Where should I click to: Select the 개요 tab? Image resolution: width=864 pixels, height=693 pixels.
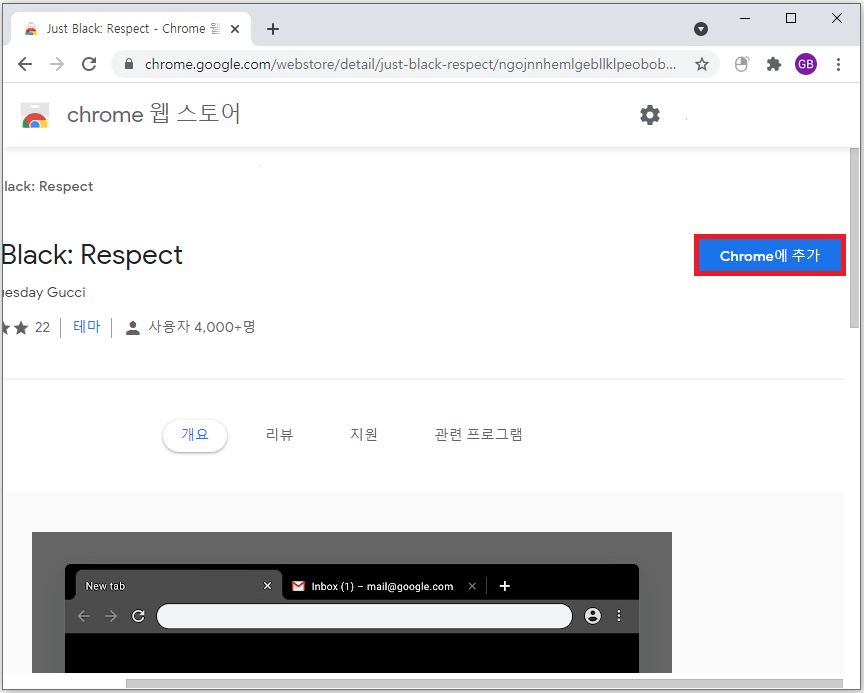pyautogui.click(x=195, y=435)
